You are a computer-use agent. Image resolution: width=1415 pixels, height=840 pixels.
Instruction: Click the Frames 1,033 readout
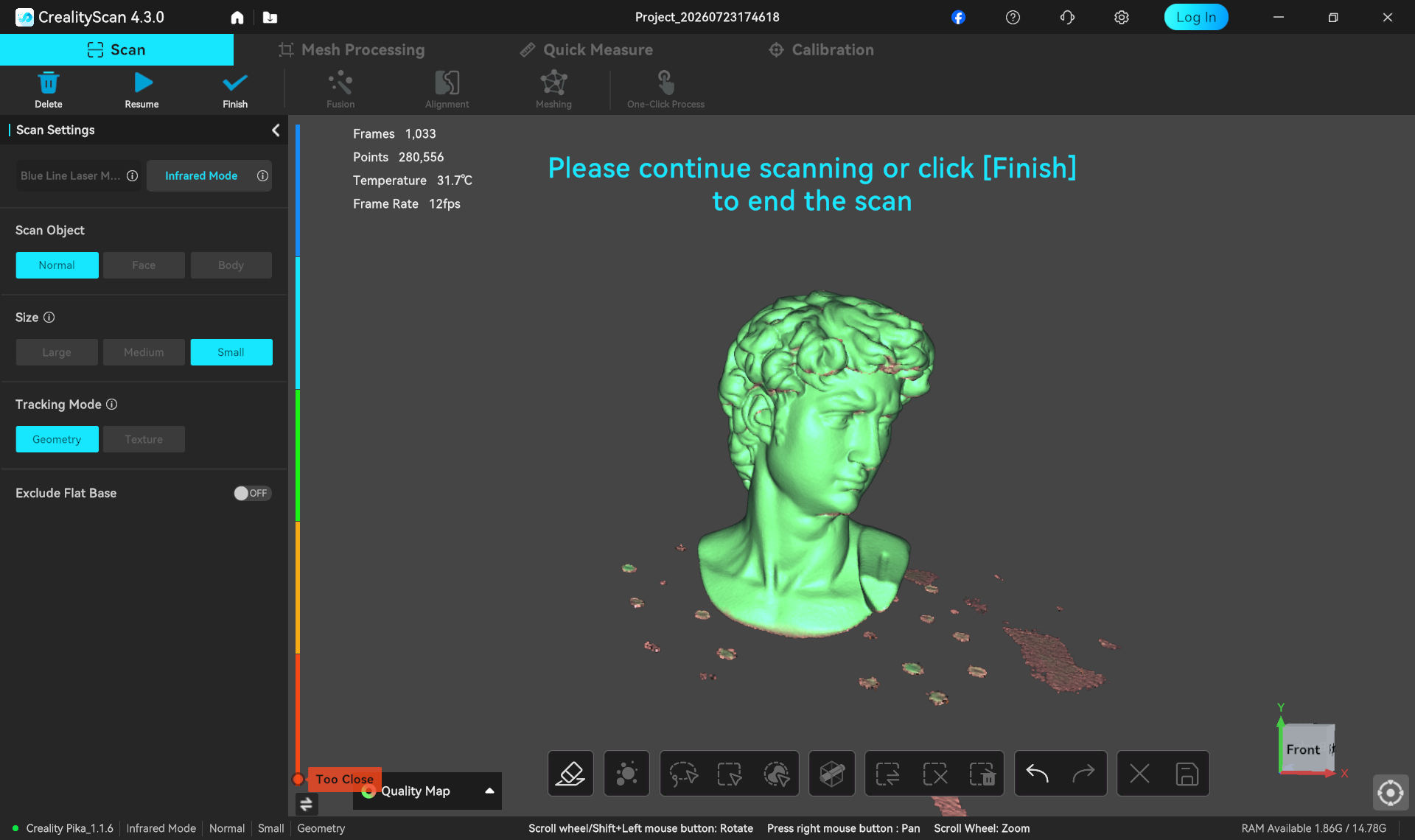(394, 134)
